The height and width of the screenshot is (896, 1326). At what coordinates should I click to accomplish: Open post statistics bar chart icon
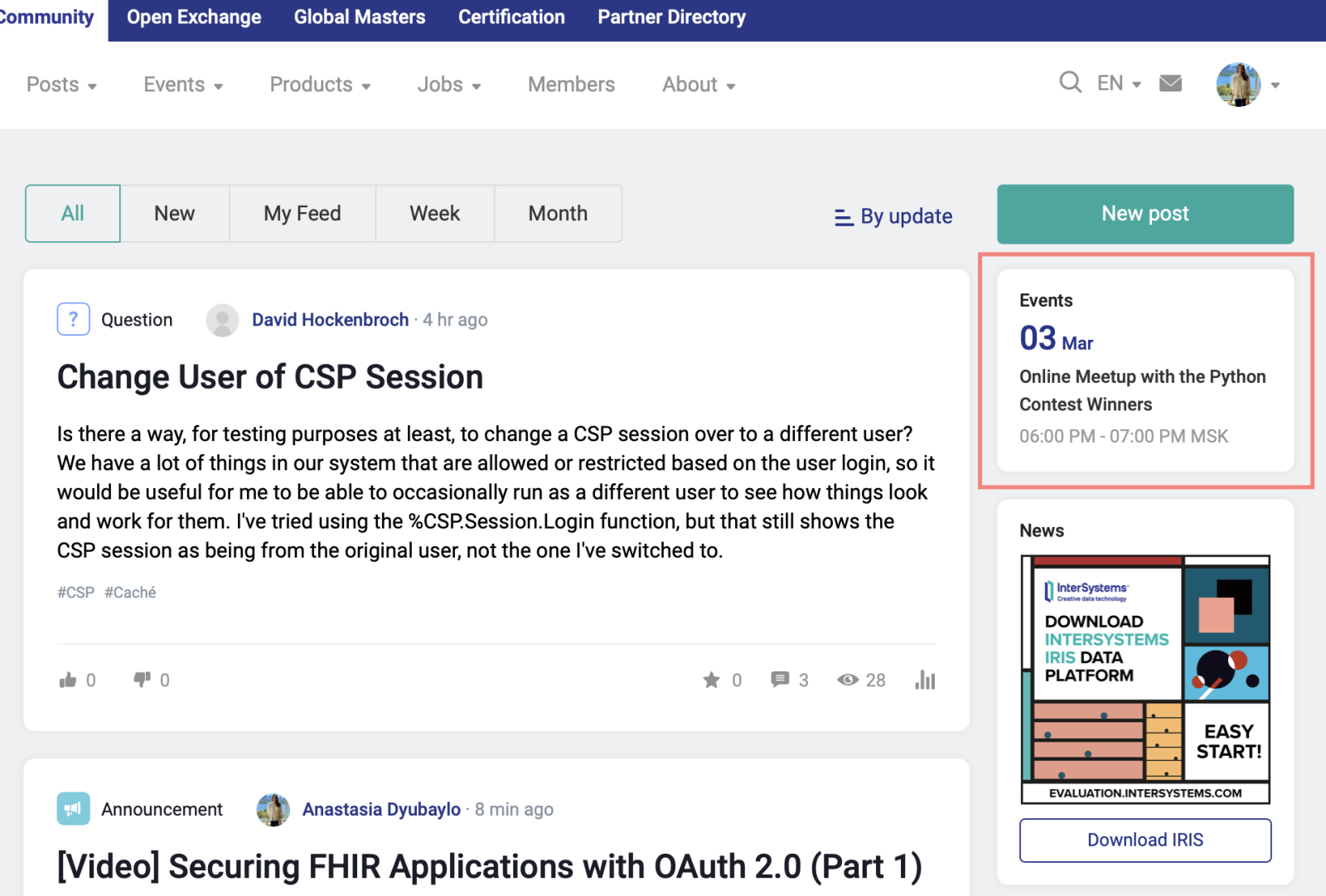point(925,680)
